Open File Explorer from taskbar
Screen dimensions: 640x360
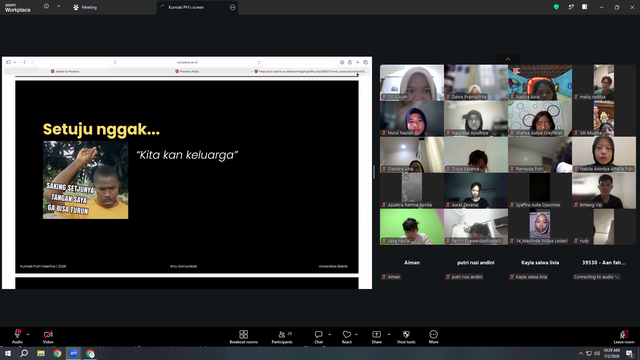pos(41,353)
